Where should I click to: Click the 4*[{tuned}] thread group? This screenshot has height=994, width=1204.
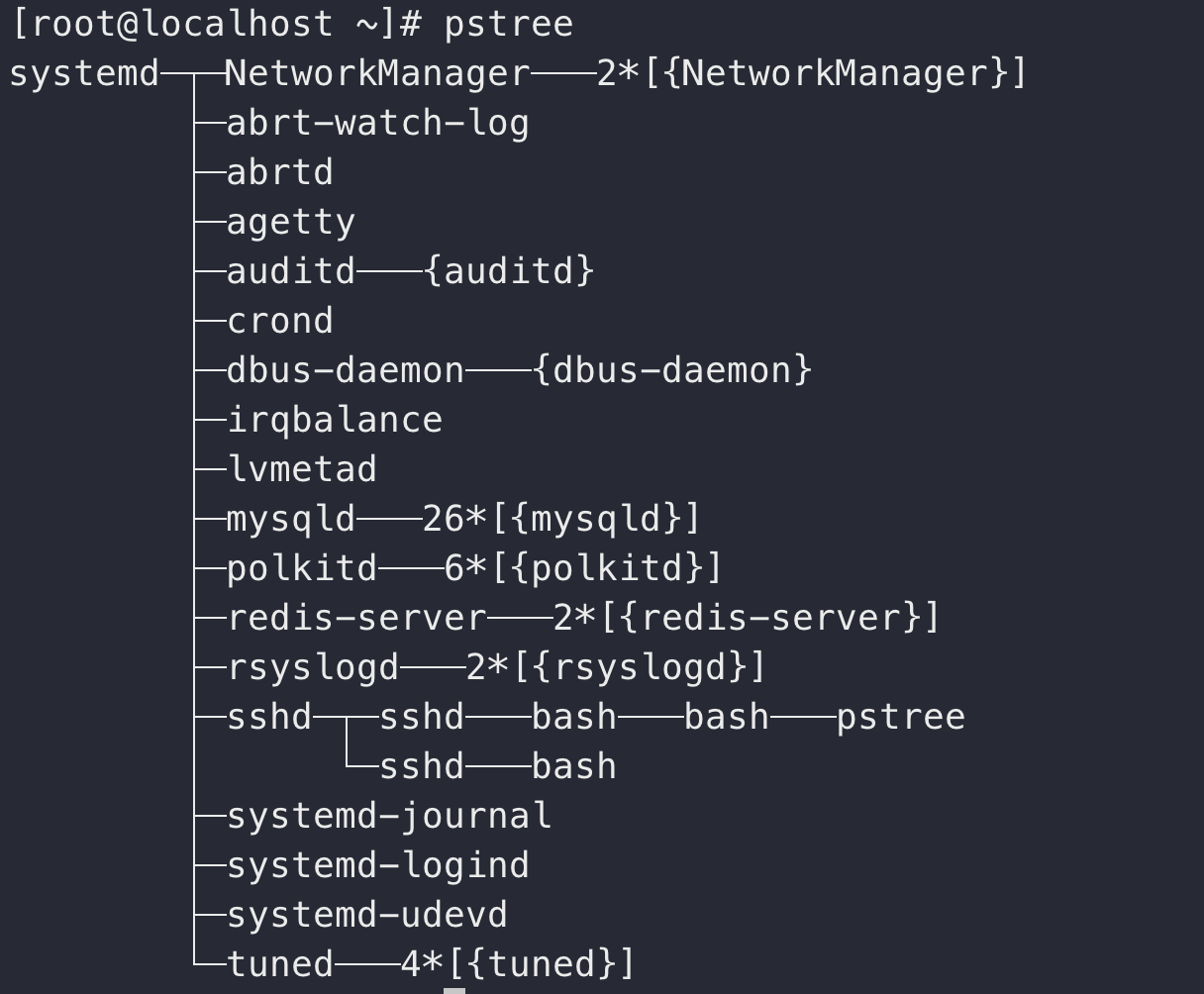(517, 964)
